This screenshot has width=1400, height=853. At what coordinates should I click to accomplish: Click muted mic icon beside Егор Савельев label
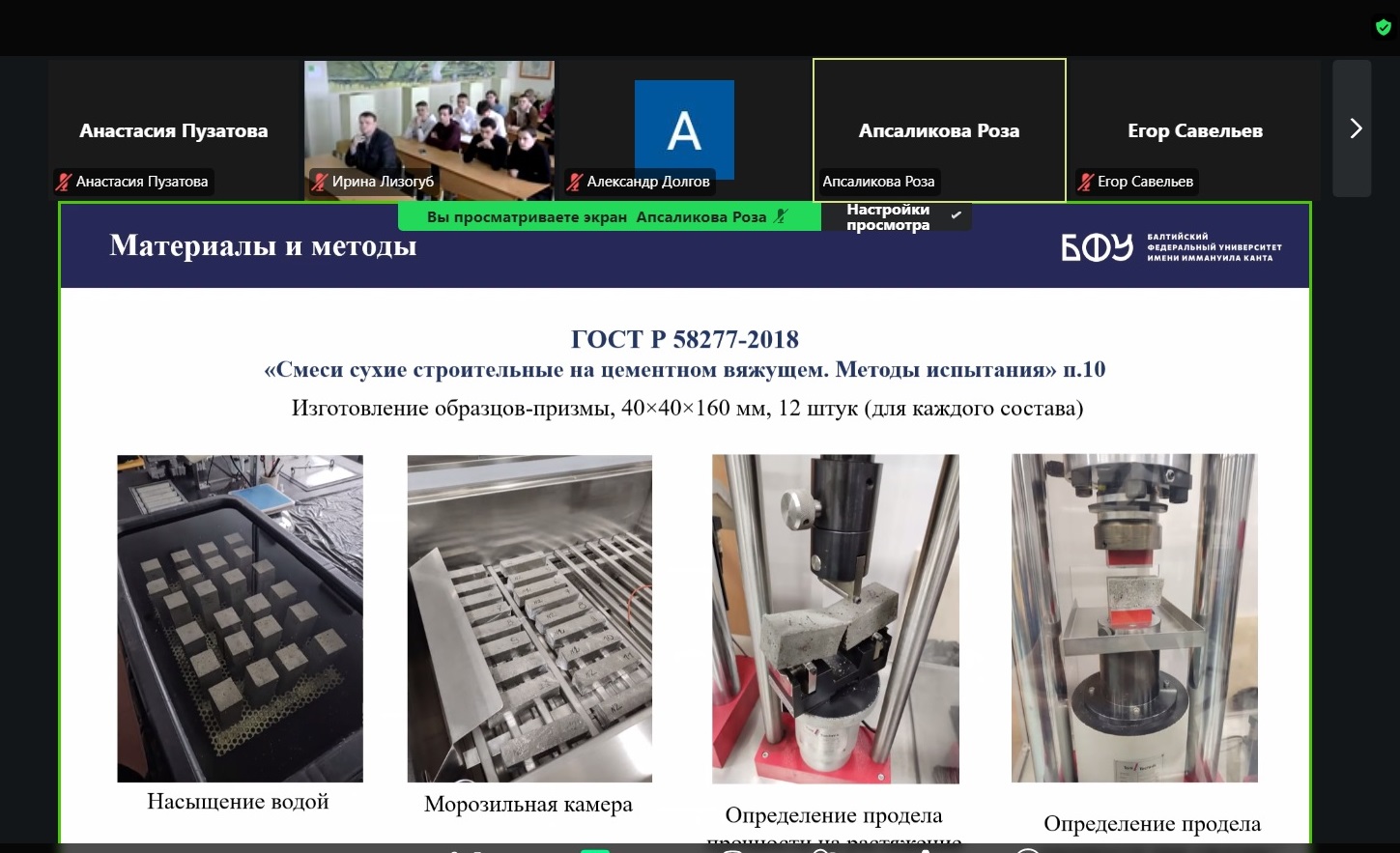1085,182
